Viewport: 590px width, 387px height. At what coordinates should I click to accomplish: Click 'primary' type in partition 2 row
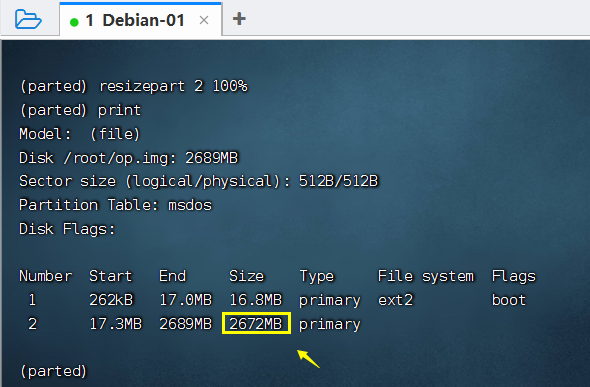tap(330, 324)
